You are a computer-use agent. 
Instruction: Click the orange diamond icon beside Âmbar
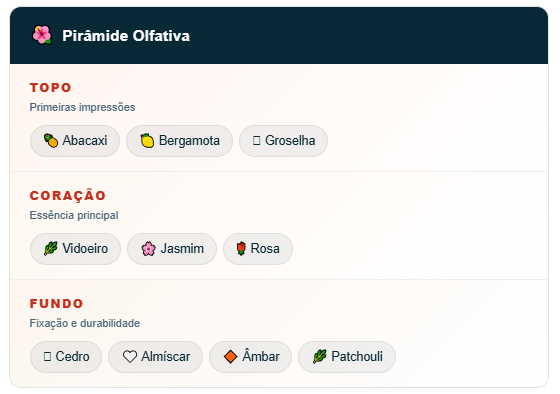pos(231,356)
